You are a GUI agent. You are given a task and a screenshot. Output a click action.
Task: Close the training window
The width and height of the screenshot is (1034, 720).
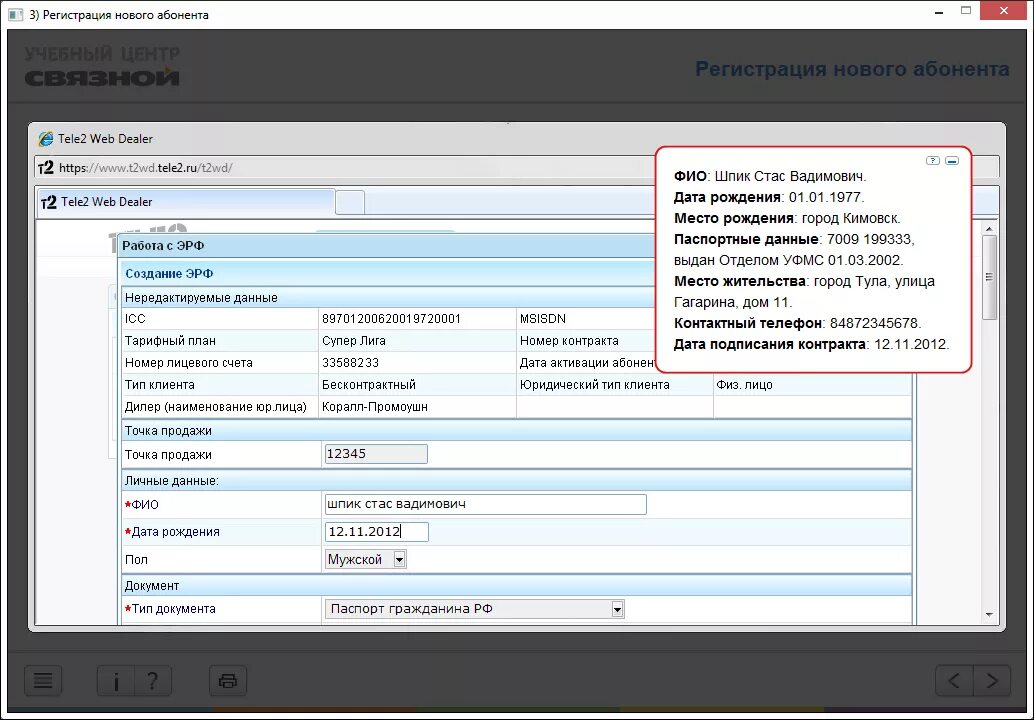(1004, 11)
